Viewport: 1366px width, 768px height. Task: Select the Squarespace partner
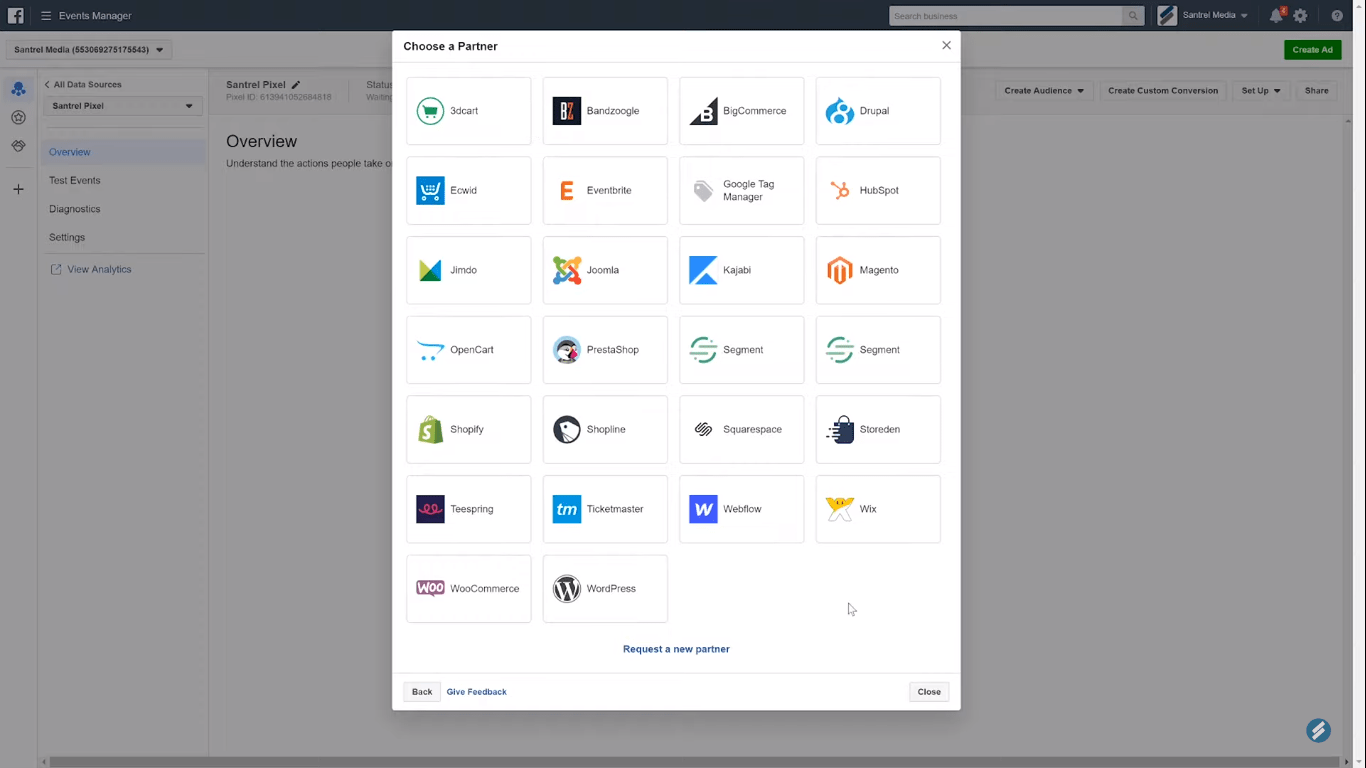pos(741,429)
